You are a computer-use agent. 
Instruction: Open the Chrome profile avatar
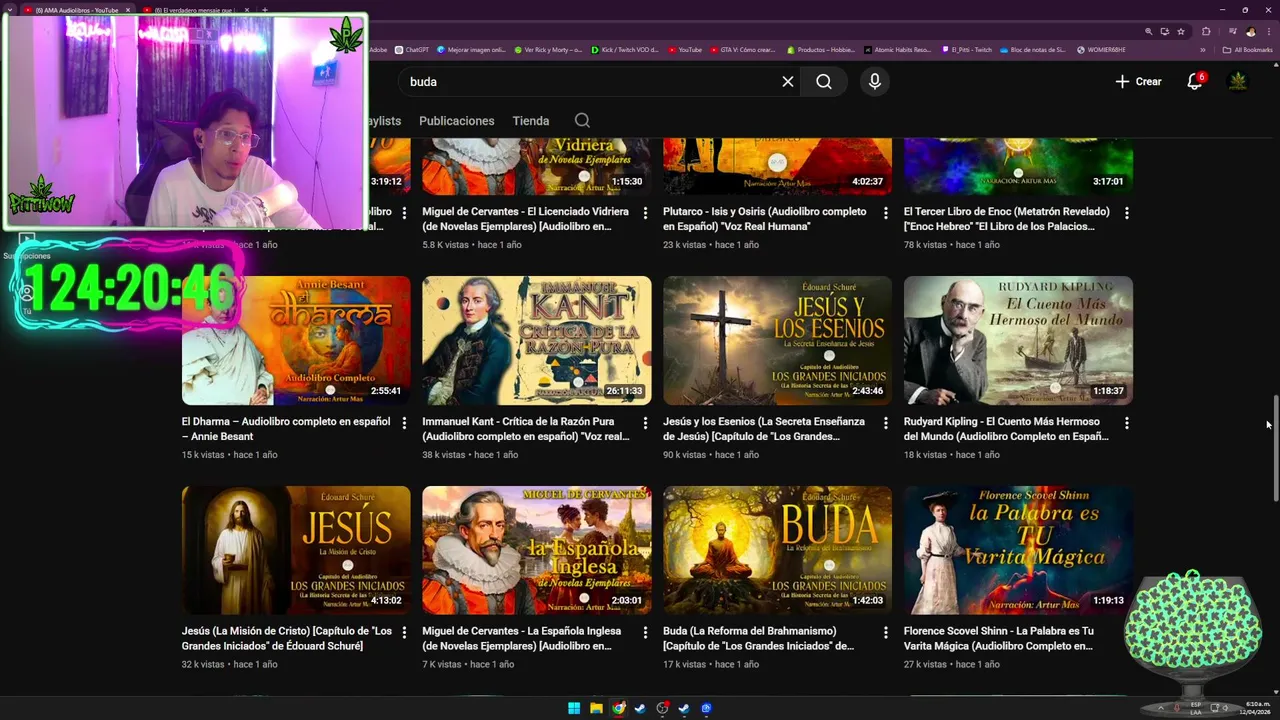point(1251,31)
